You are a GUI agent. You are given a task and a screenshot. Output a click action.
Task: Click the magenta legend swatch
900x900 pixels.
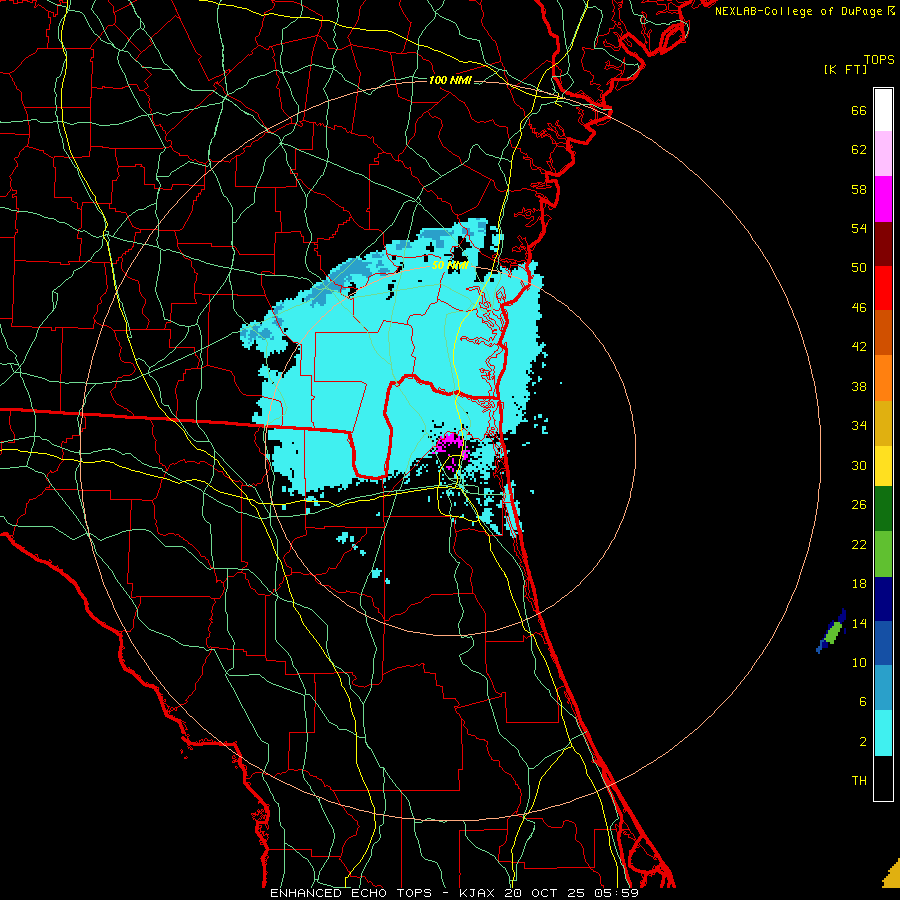click(883, 199)
